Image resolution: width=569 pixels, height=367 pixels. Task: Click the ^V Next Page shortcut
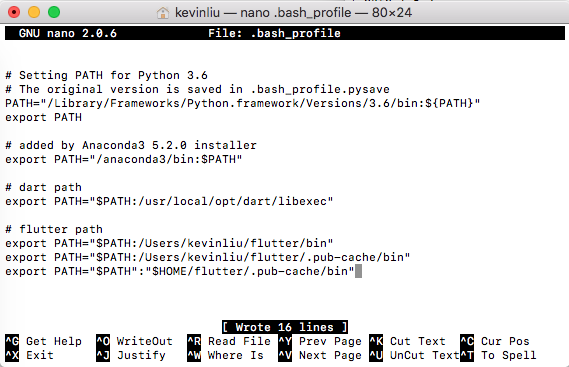pyautogui.click(x=320, y=355)
